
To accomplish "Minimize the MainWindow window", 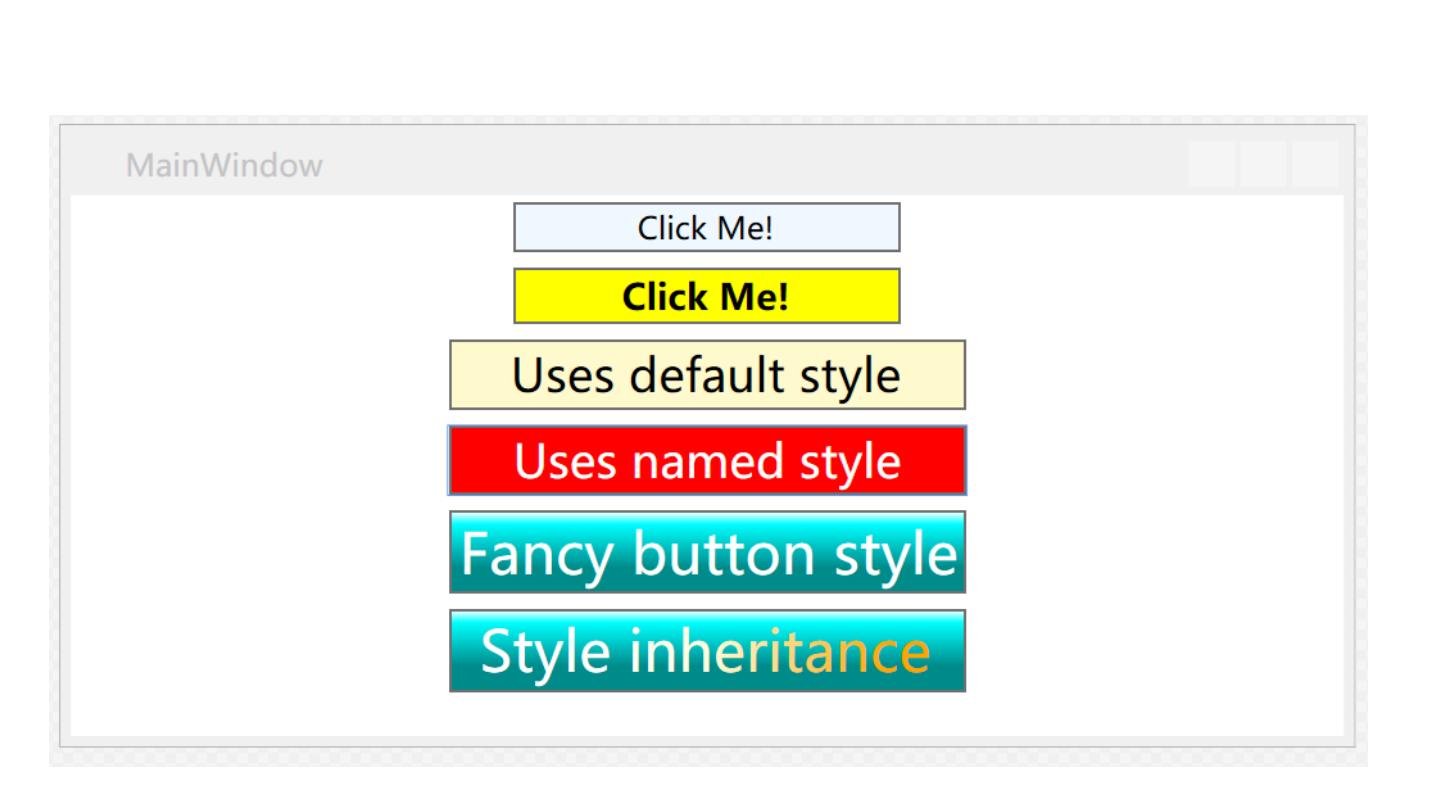I will [x=1212, y=165].
